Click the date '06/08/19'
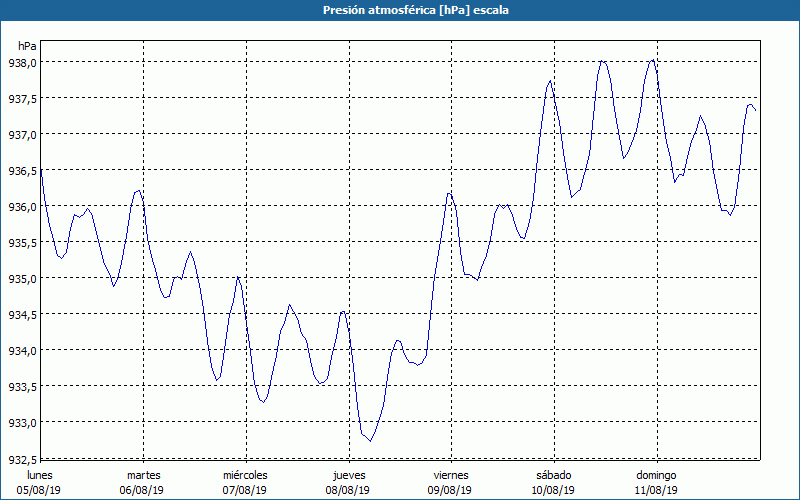 pos(141,490)
